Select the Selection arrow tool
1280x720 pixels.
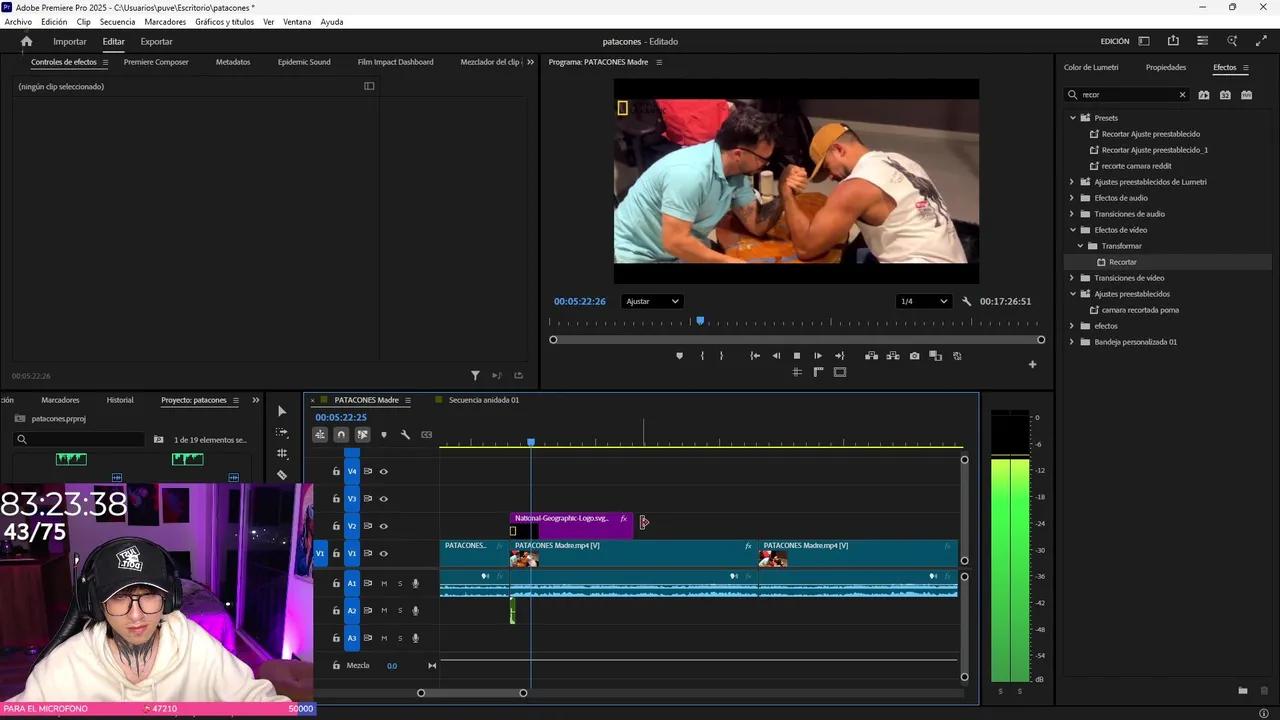pos(282,411)
